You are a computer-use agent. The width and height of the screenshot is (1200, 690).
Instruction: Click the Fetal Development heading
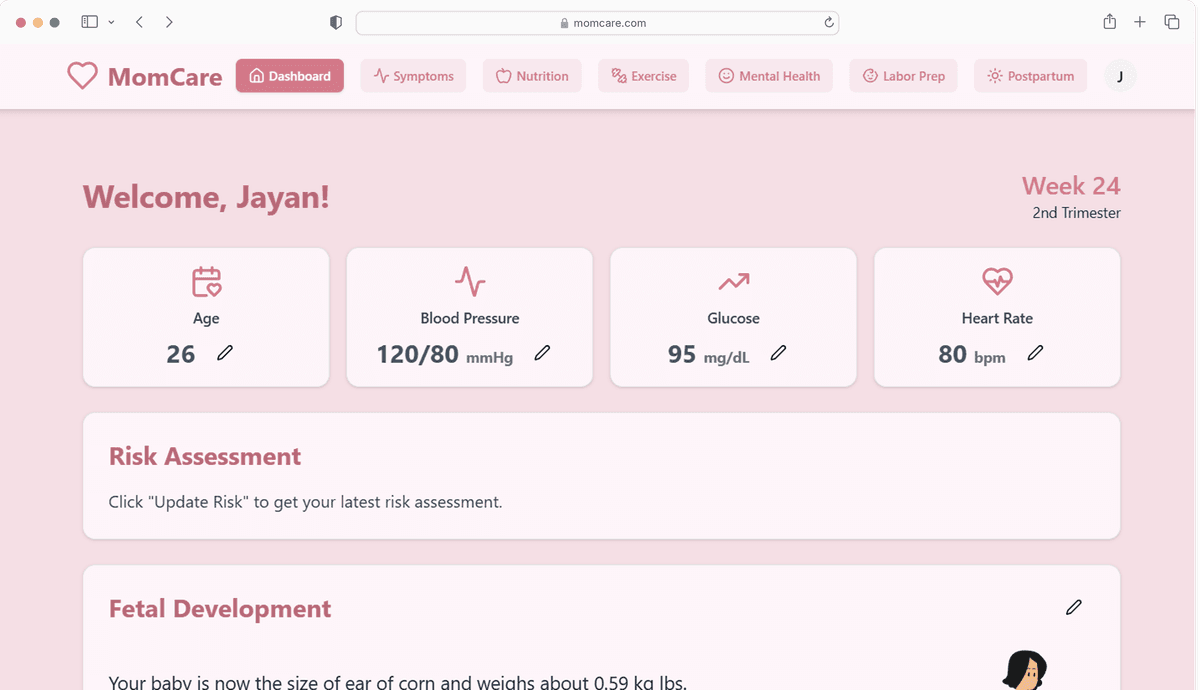click(x=220, y=609)
